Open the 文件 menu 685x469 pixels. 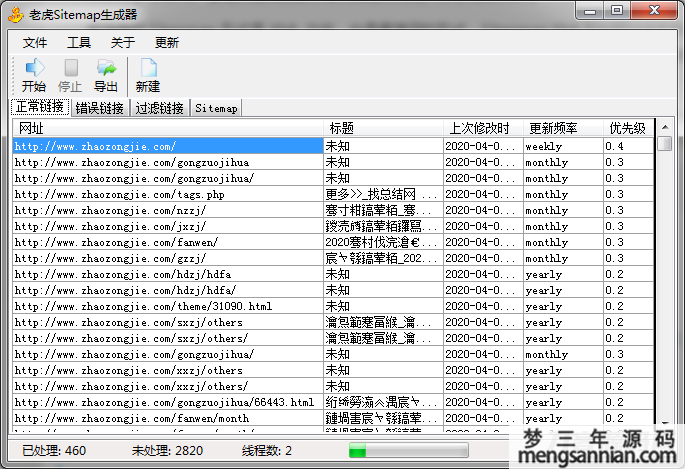tap(35, 42)
